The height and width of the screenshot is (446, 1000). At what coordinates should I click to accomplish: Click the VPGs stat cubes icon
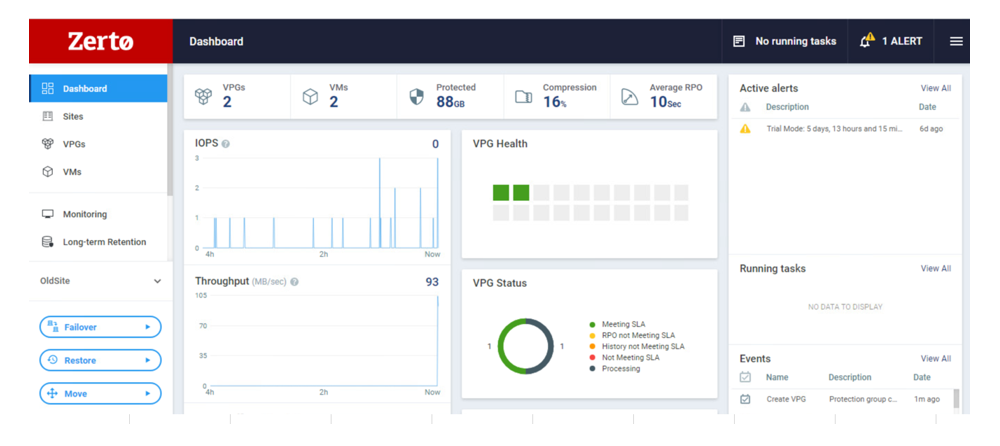click(x=203, y=97)
